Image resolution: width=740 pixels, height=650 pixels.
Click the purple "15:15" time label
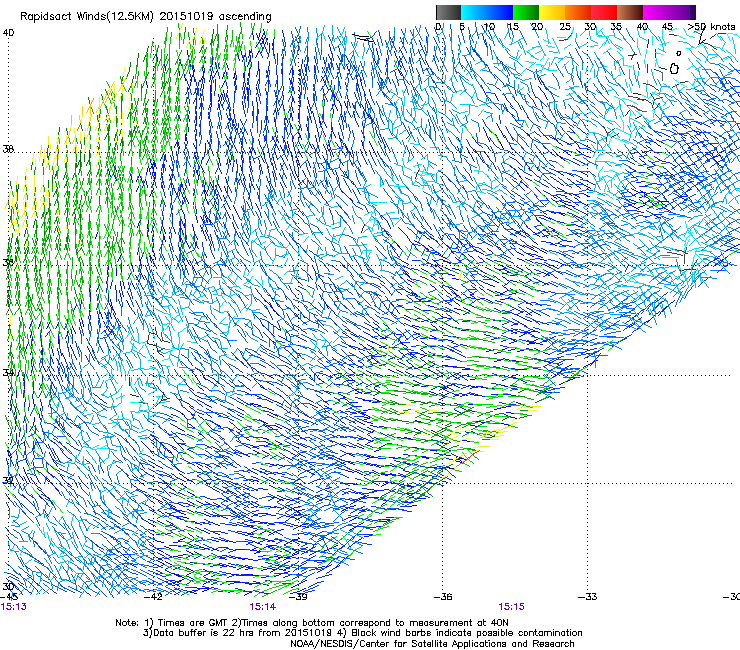coord(512,607)
